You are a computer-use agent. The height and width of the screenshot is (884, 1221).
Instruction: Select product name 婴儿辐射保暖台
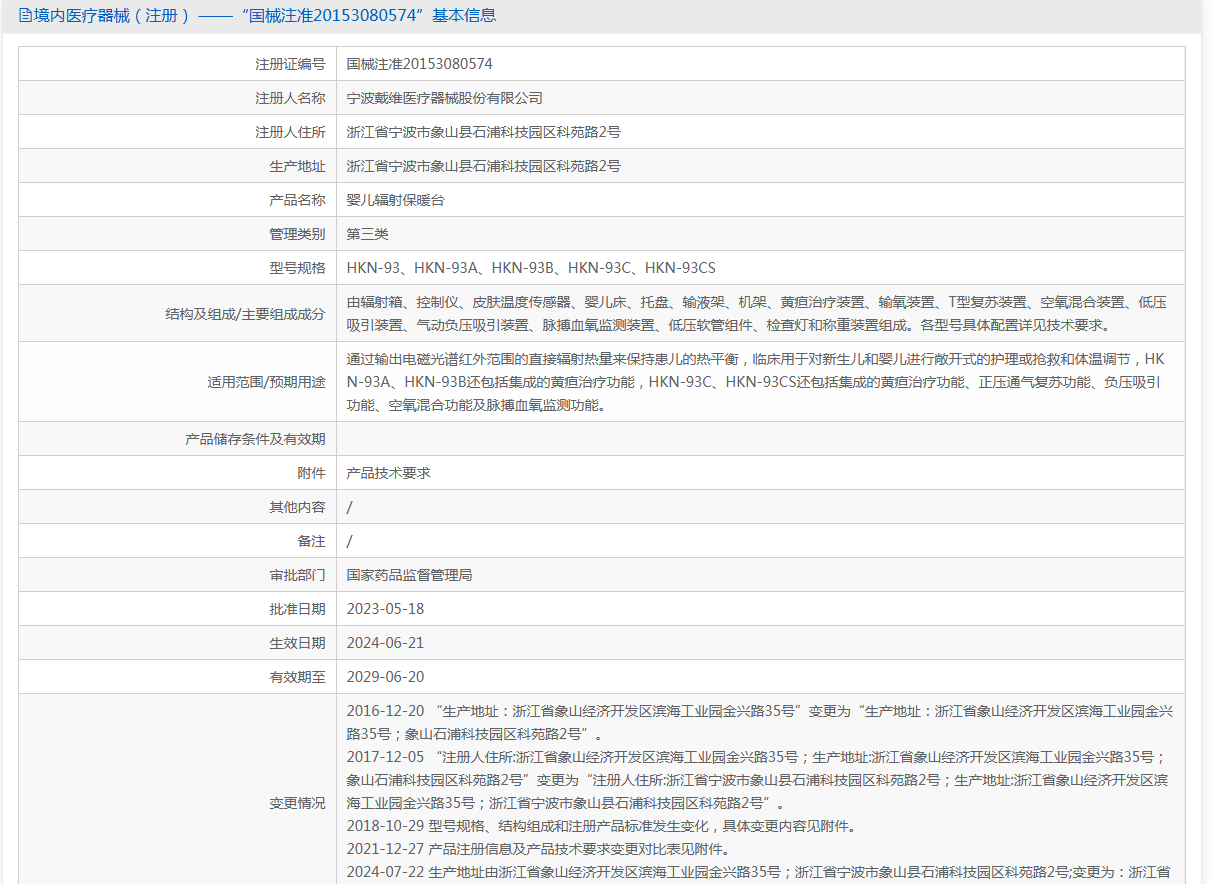click(395, 200)
